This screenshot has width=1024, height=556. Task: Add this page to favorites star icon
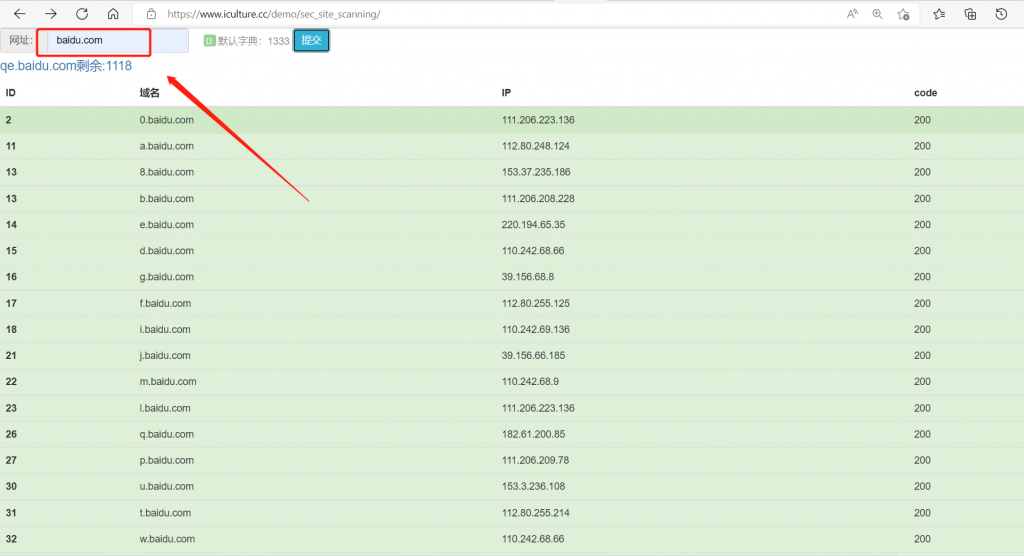(x=903, y=14)
